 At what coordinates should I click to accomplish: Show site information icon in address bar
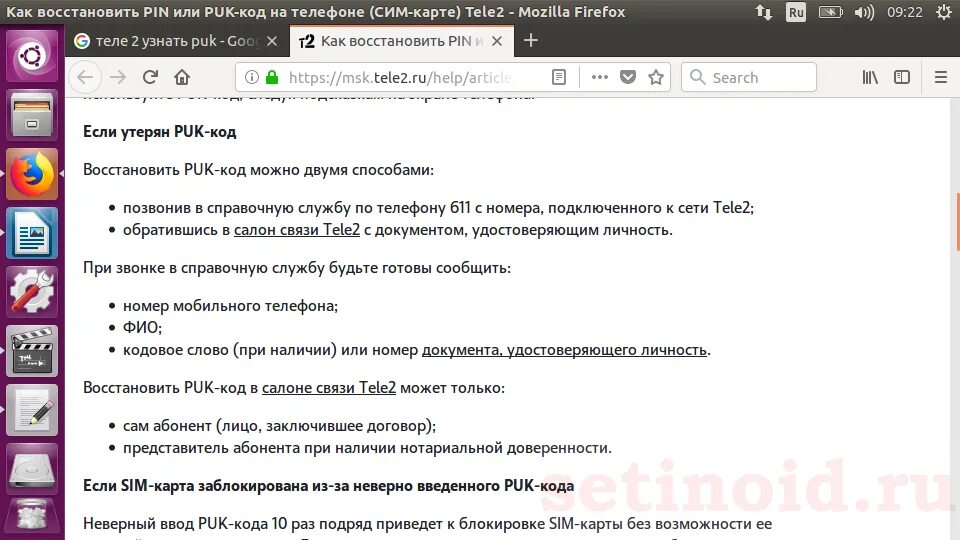(251, 77)
